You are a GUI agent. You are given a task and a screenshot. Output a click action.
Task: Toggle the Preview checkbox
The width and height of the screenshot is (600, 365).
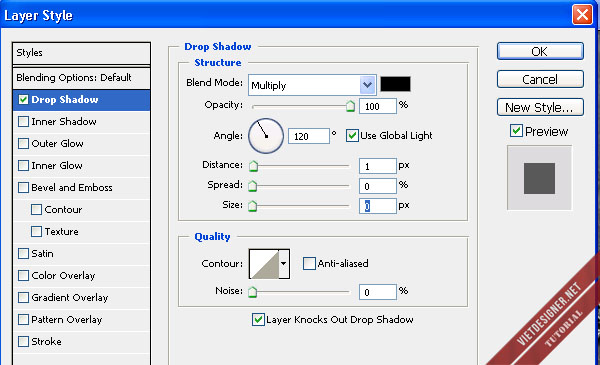coord(516,131)
